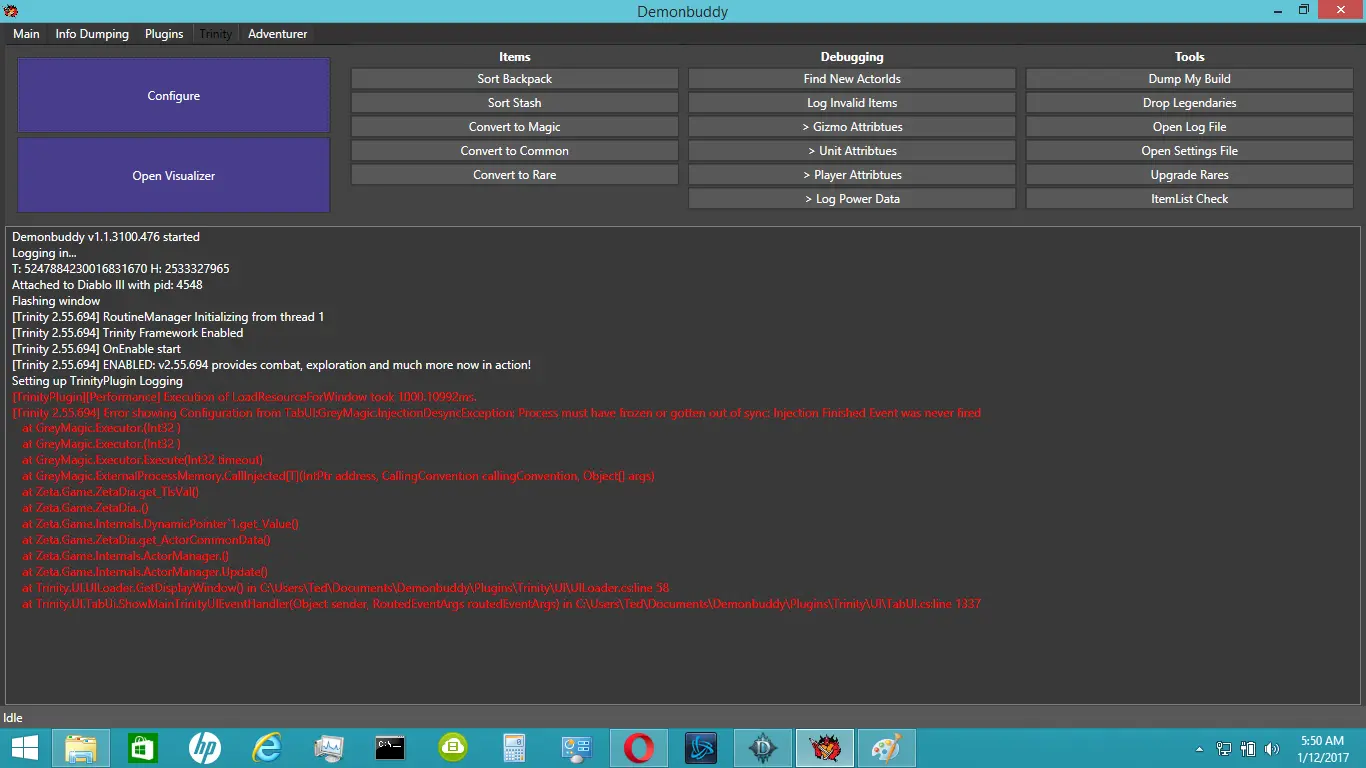Click the Open Visualizer button
The width and height of the screenshot is (1366, 768).
click(x=174, y=176)
